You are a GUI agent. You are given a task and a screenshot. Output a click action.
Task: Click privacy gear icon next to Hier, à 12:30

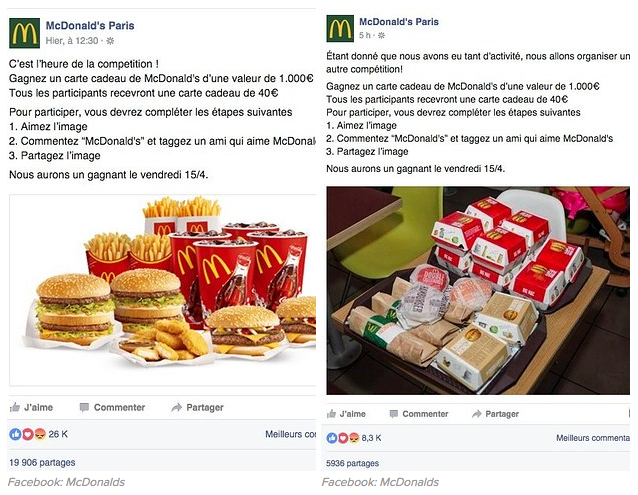[x=110, y=41]
